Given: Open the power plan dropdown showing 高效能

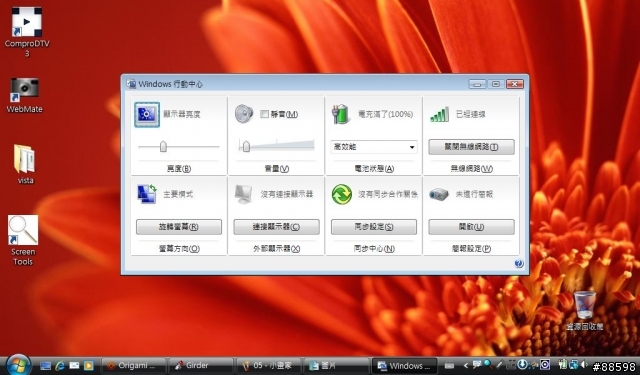Looking at the screenshot, I should (x=374, y=147).
